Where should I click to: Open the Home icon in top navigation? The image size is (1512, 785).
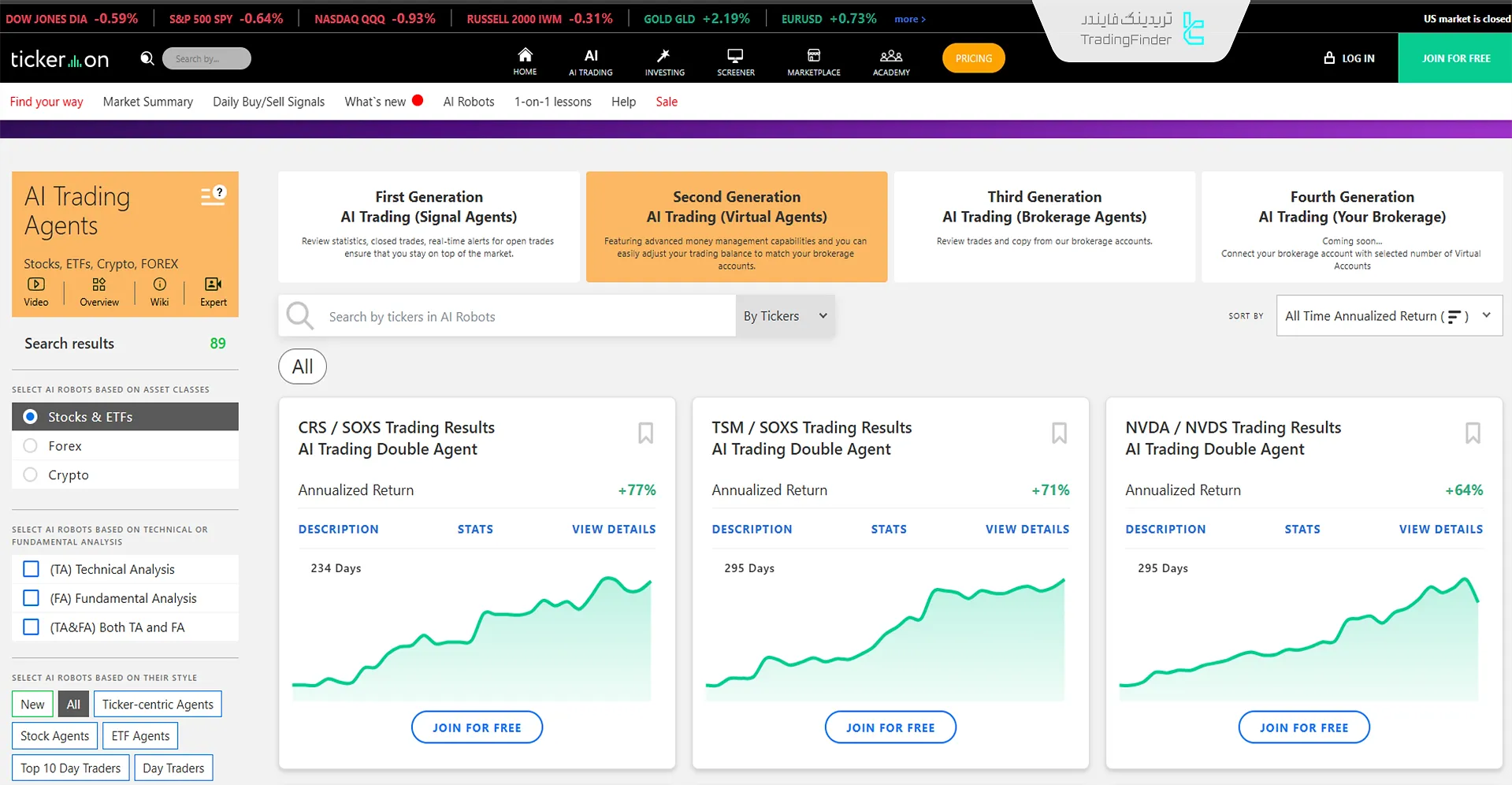(x=525, y=58)
